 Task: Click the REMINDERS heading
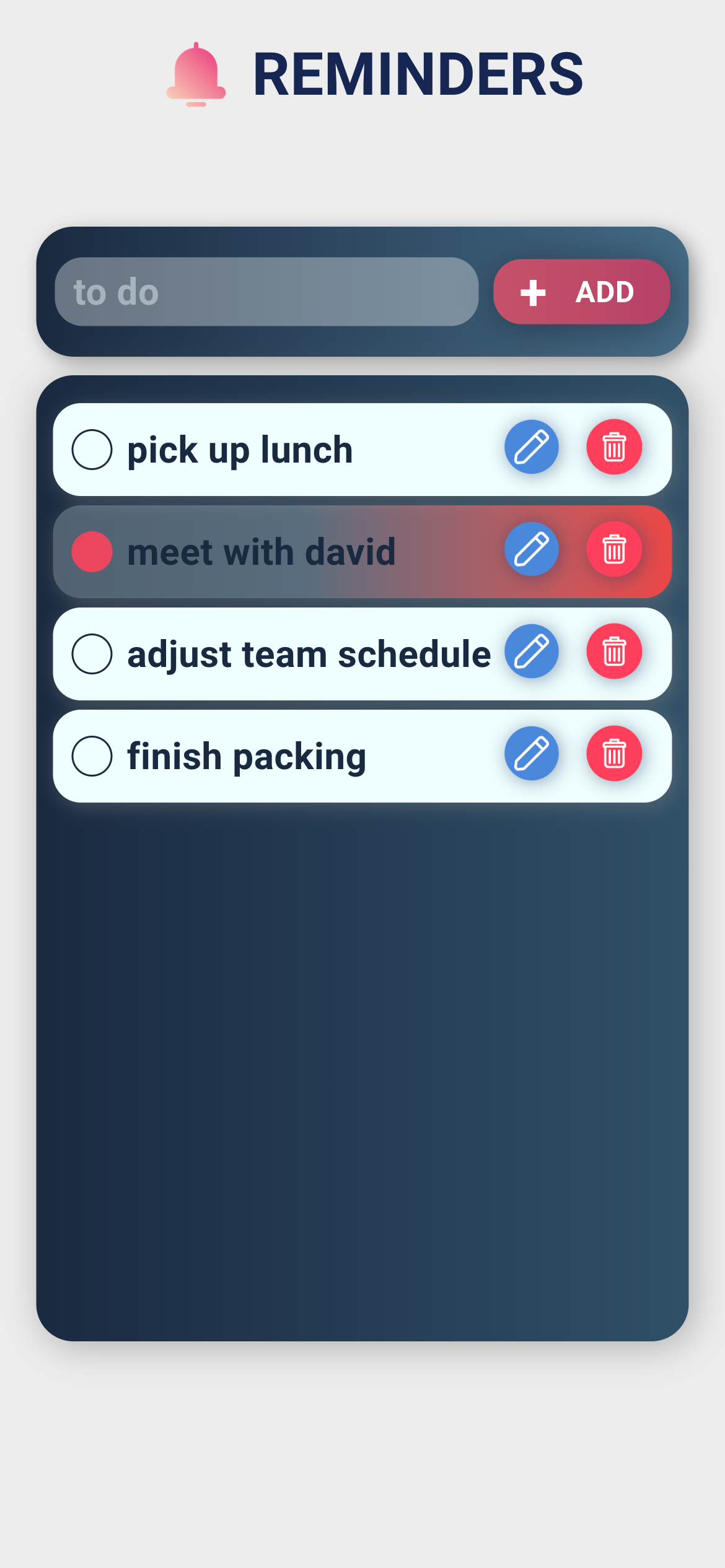[418, 75]
